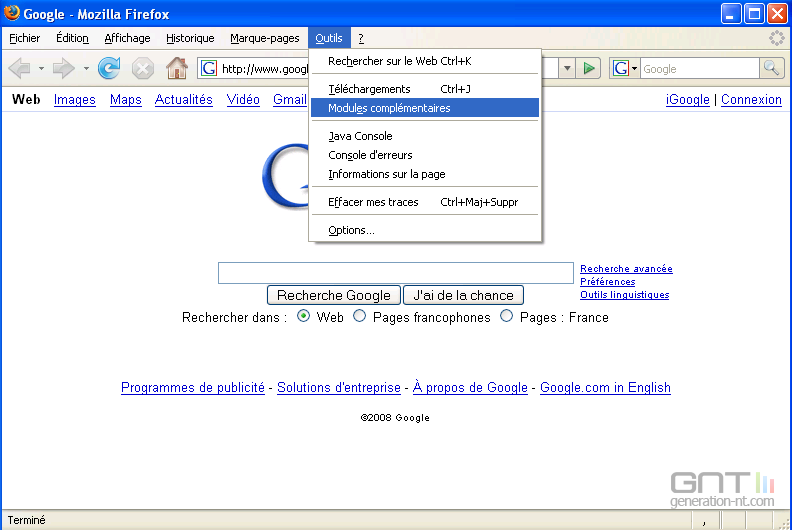Open Solutions d'entreprise link
Viewport: 792px width, 530px height.
[x=339, y=388]
